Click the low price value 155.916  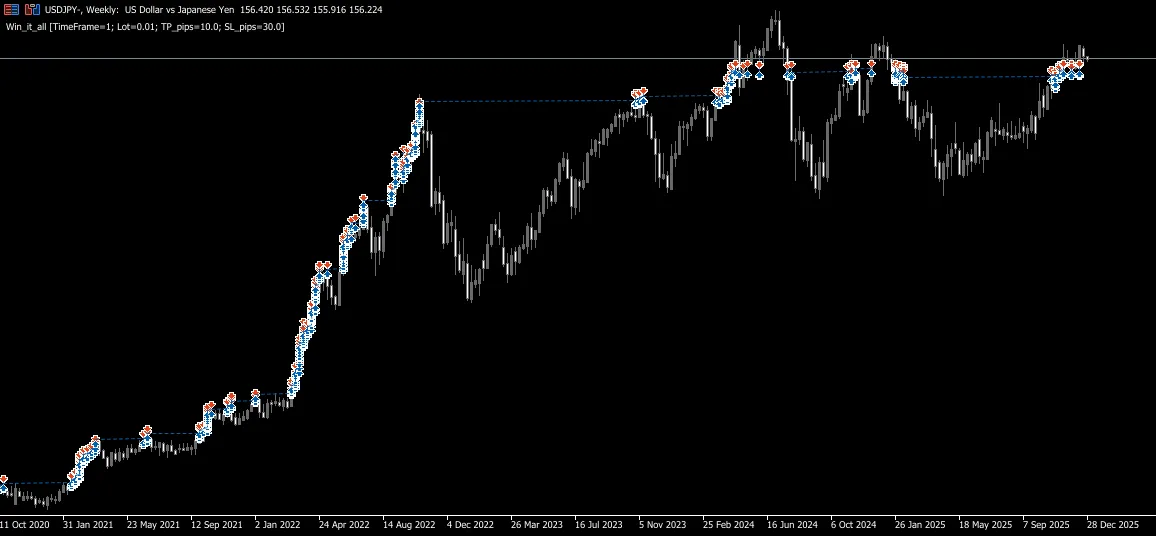(332, 10)
